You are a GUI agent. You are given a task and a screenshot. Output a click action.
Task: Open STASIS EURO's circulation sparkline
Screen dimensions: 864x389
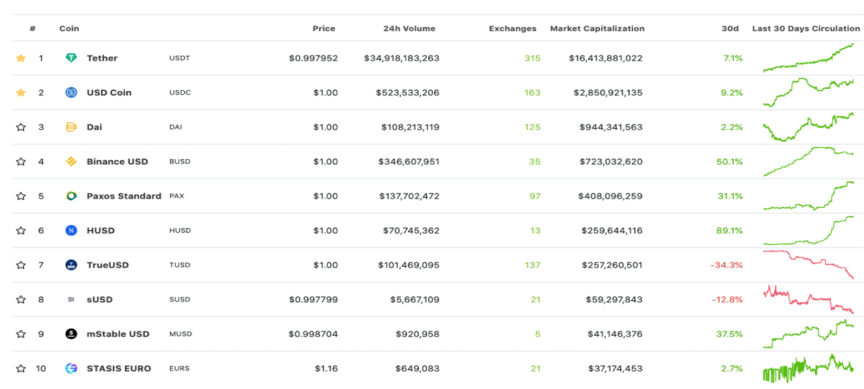(808, 369)
